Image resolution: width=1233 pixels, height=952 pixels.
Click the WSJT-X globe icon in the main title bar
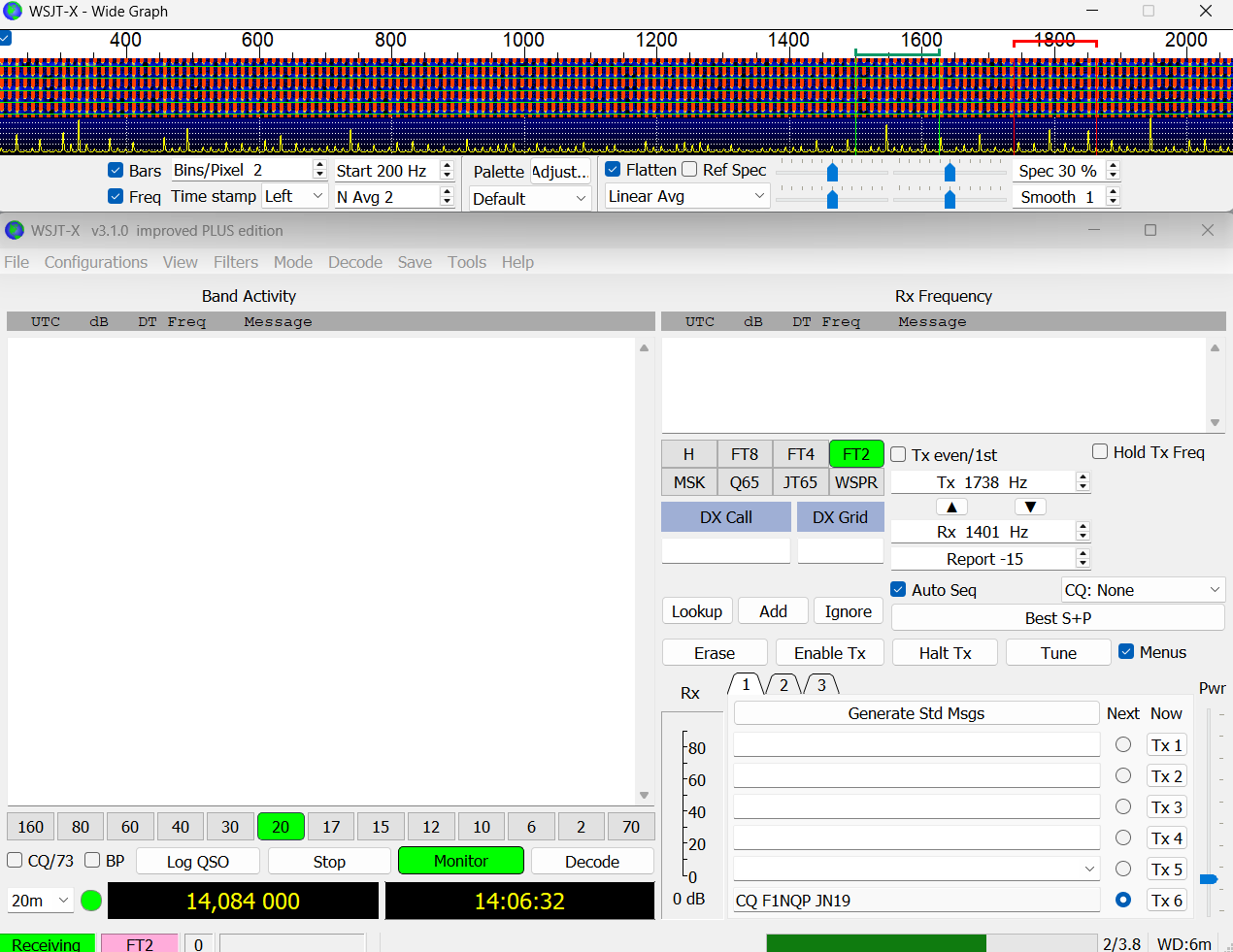pyautogui.click(x=15, y=231)
